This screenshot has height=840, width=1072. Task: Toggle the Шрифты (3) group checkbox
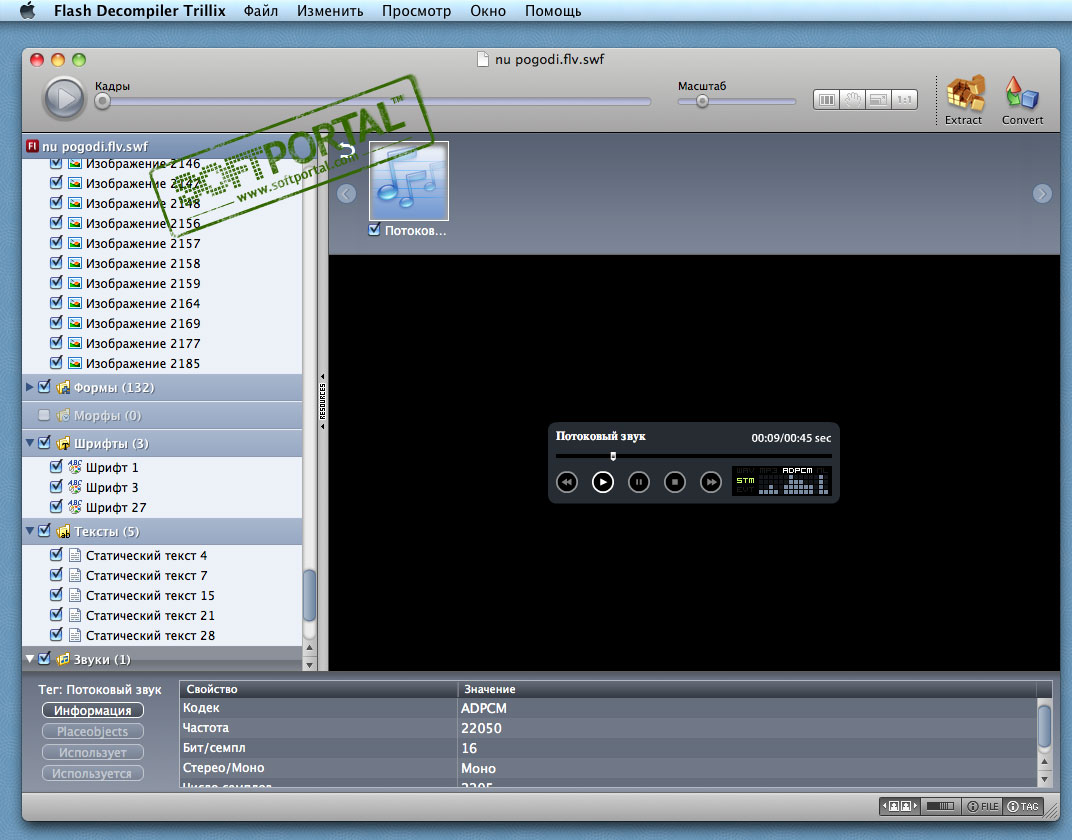pyautogui.click(x=44, y=443)
